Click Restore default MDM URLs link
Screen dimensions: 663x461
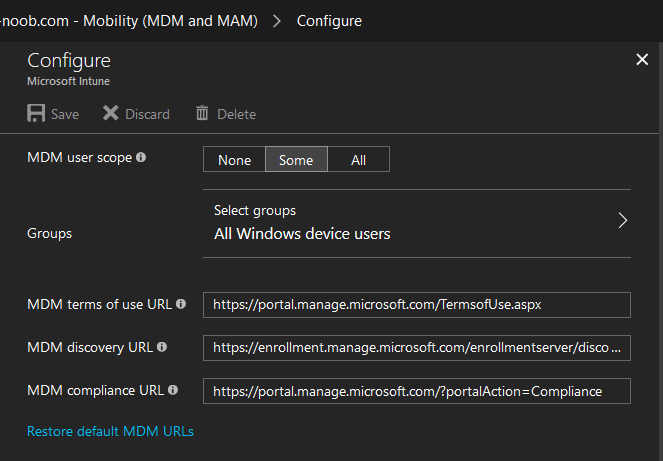pyautogui.click(x=110, y=431)
